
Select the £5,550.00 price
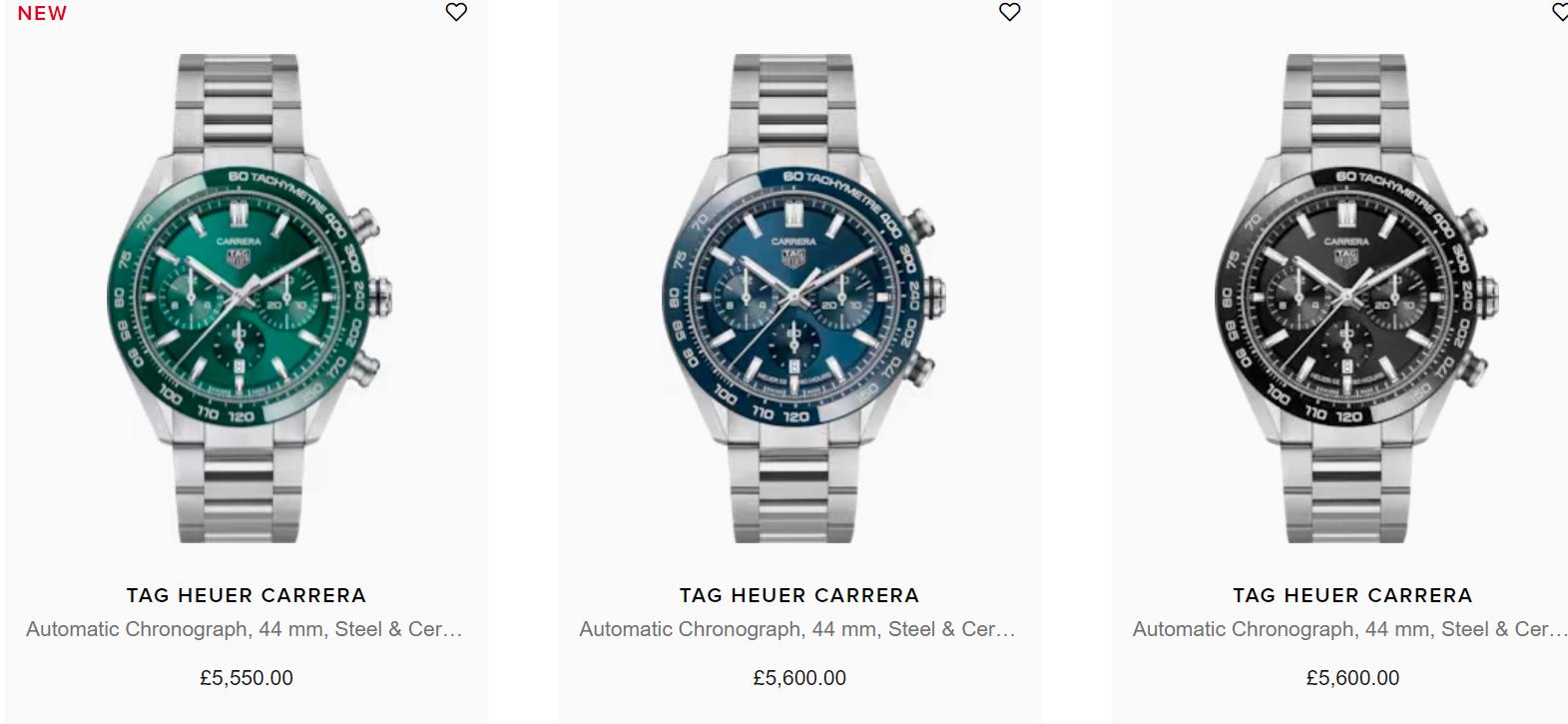(x=247, y=678)
